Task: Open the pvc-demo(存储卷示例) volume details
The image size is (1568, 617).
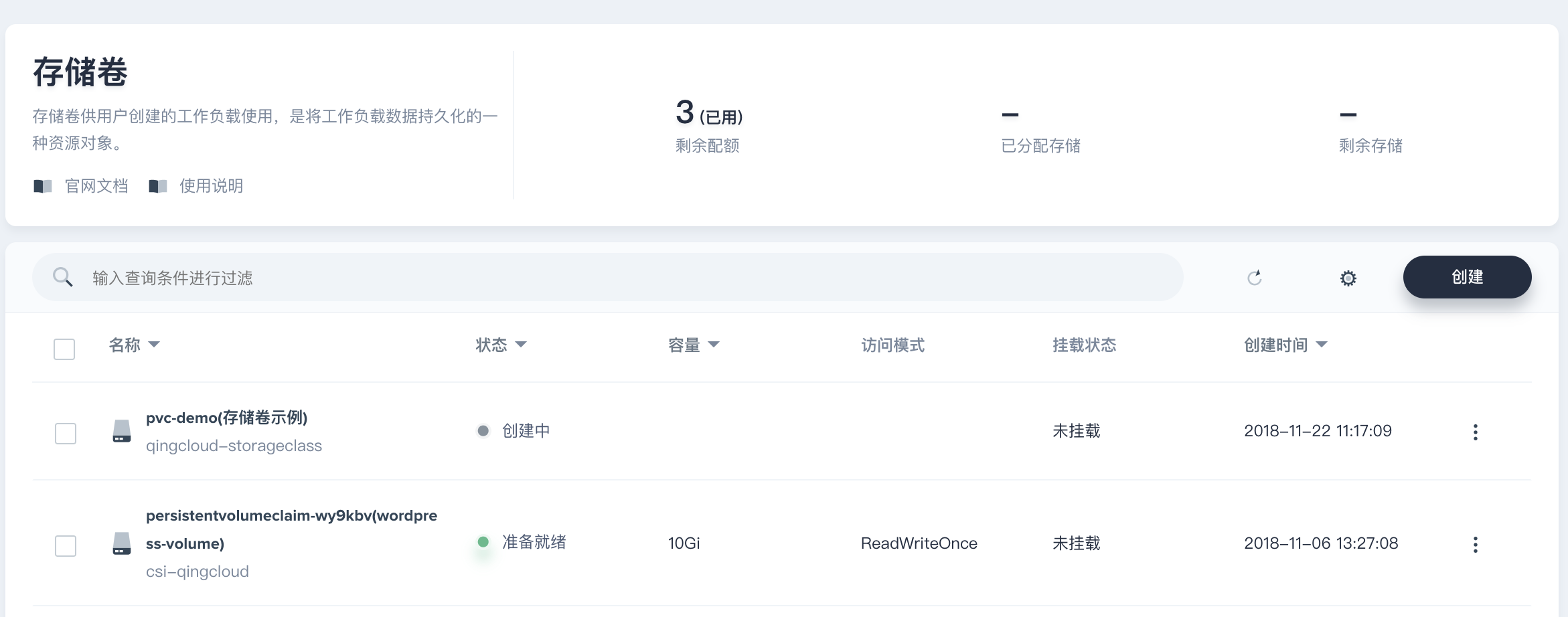Action: tap(226, 418)
